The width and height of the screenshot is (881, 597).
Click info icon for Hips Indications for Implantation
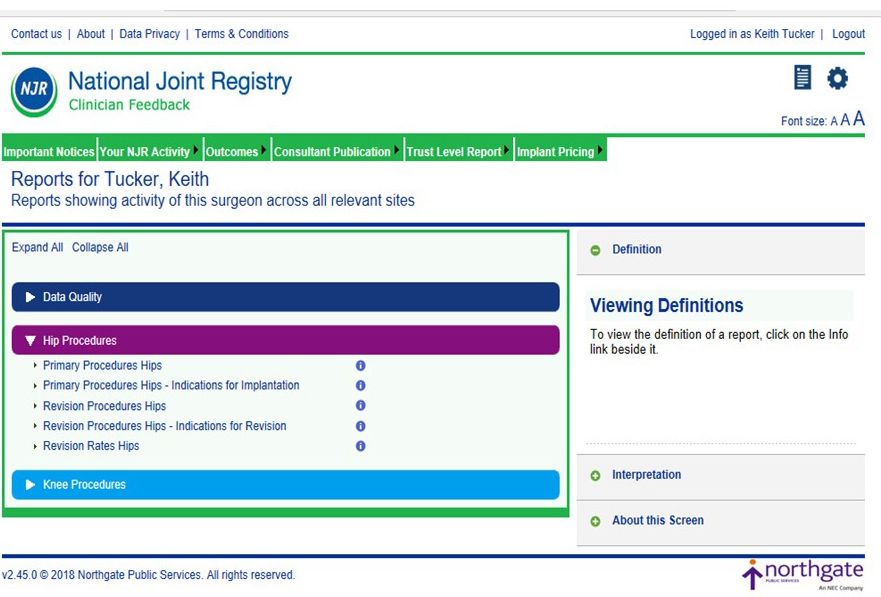361,386
